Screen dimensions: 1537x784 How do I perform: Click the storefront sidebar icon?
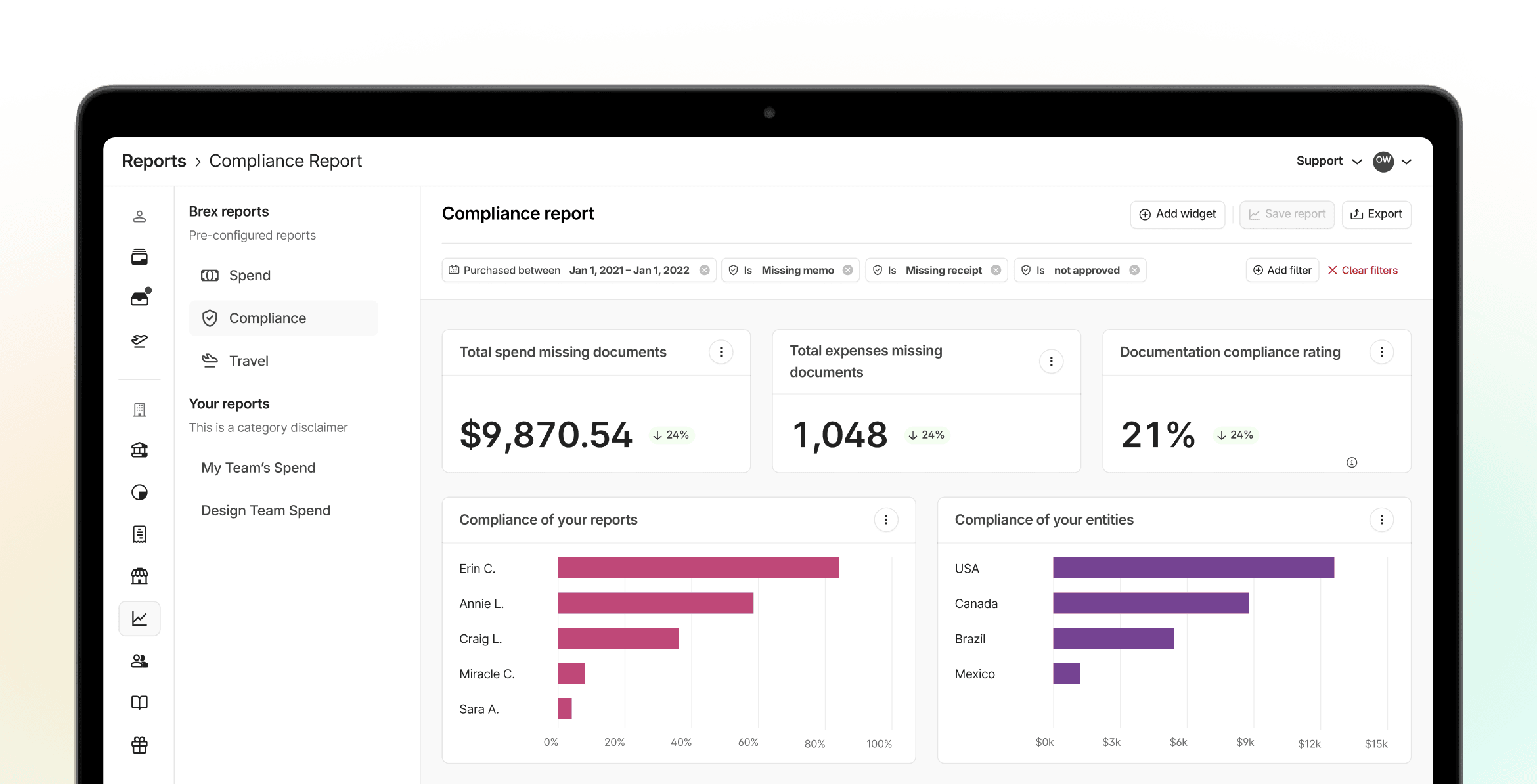(x=139, y=577)
